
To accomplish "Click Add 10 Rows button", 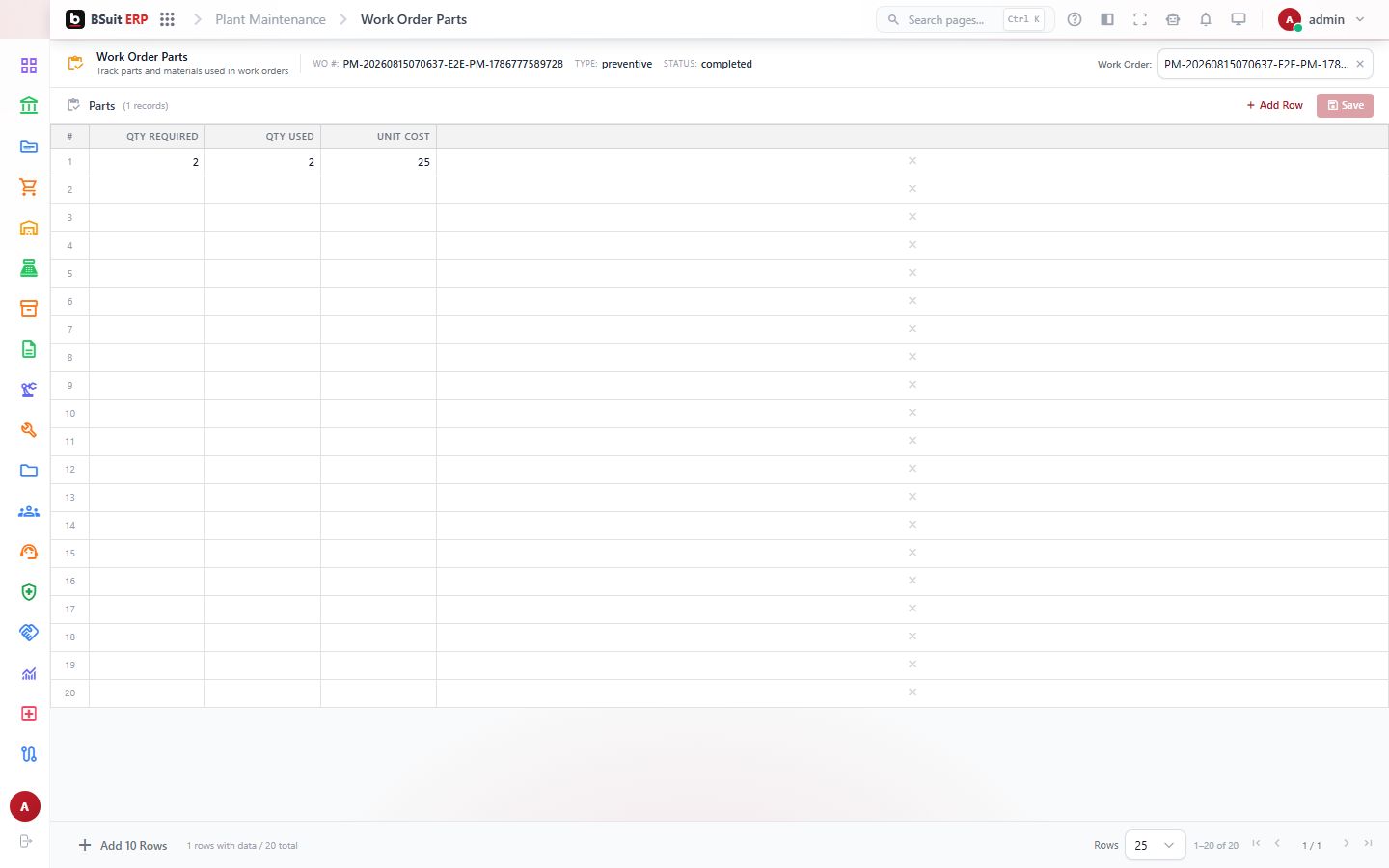I will 123,845.
